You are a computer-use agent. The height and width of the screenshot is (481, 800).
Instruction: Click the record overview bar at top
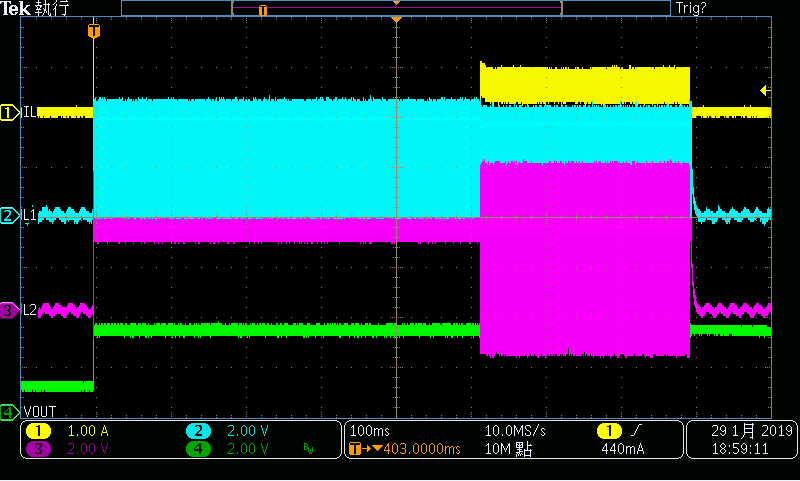(x=395, y=8)
